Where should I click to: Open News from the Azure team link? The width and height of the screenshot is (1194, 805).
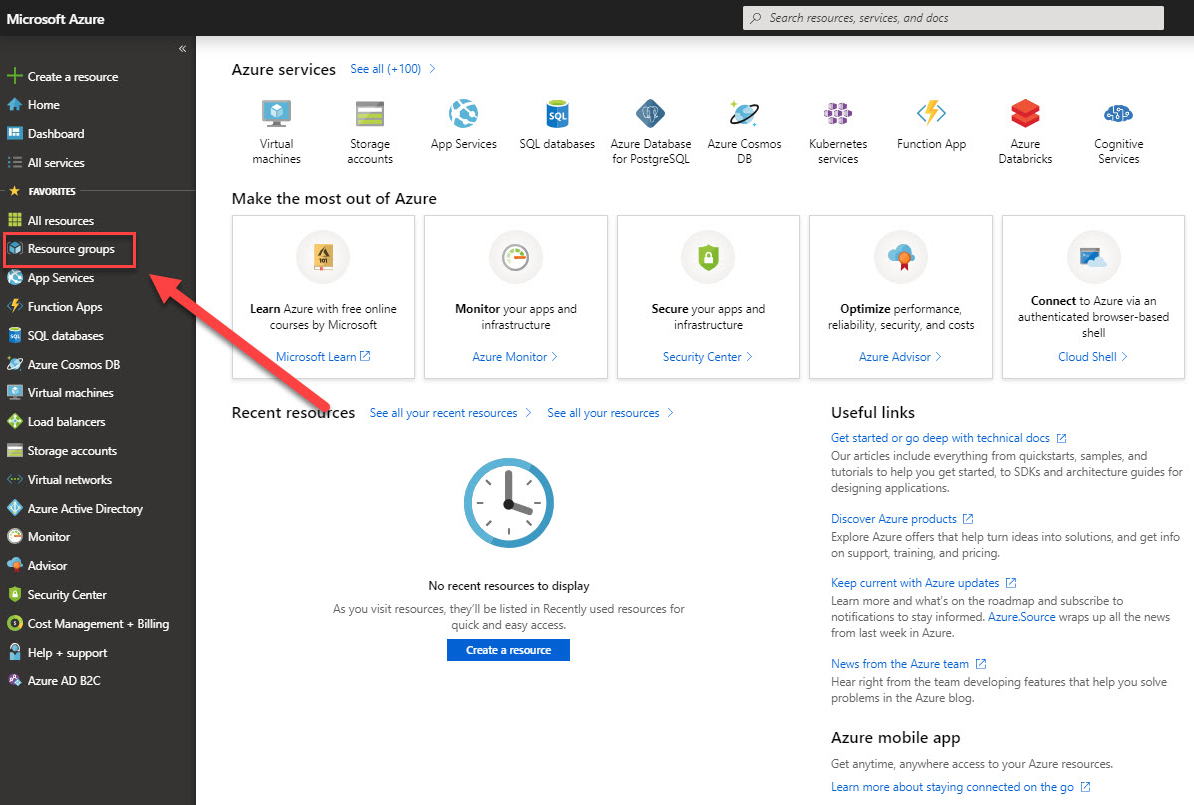coord(908,664)
